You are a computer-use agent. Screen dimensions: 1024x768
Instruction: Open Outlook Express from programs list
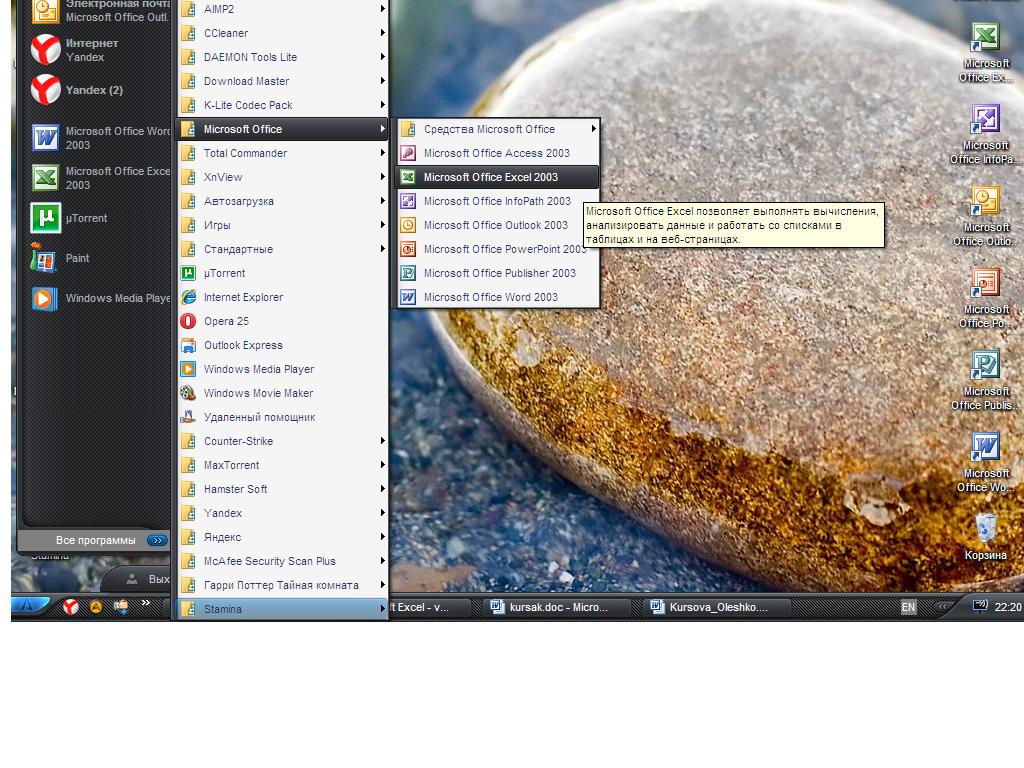[283, 345]
